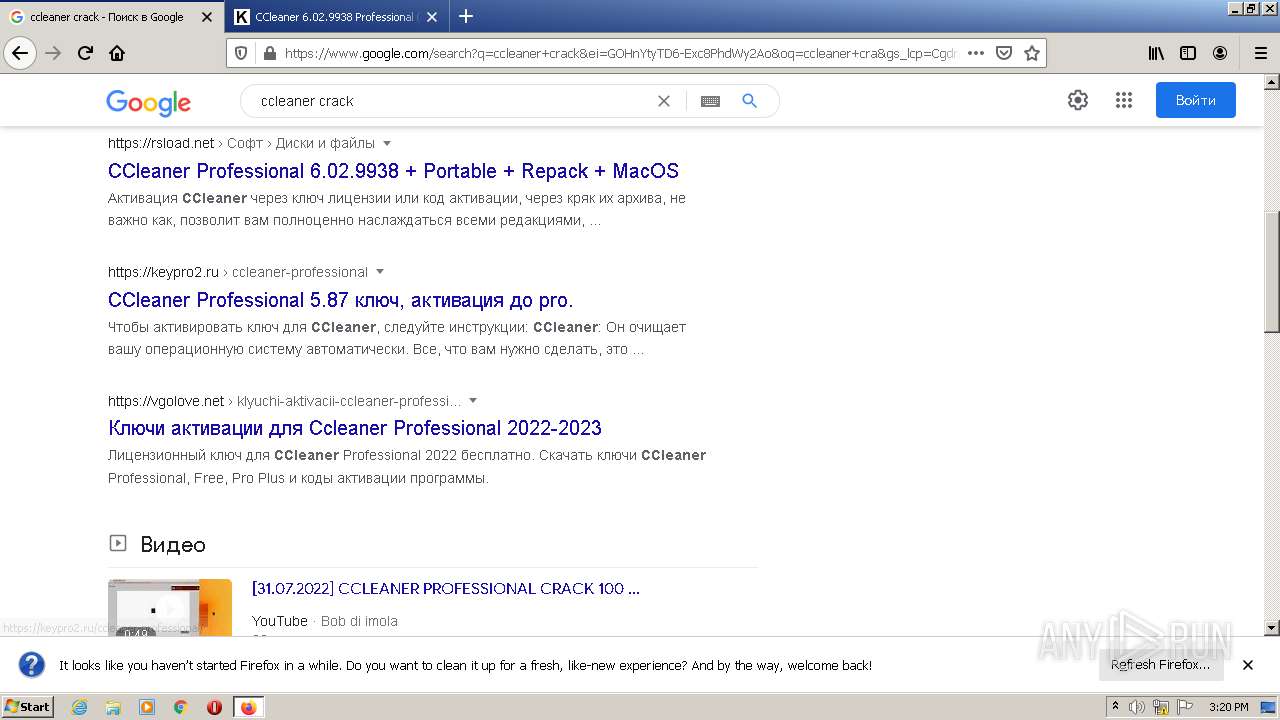Focus the Firefox URL address bar
Screen dimensions: 1280x720
point(620,53)
